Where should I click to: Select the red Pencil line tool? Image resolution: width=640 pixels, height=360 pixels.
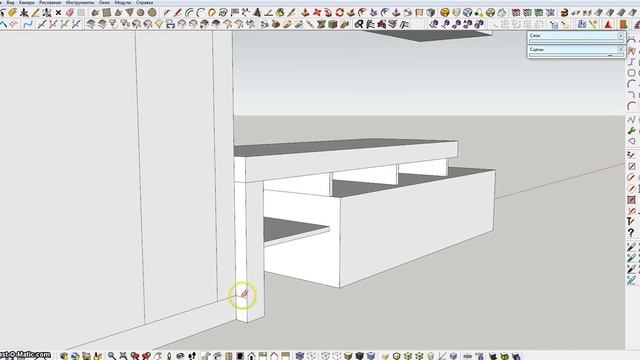point(178,13)
